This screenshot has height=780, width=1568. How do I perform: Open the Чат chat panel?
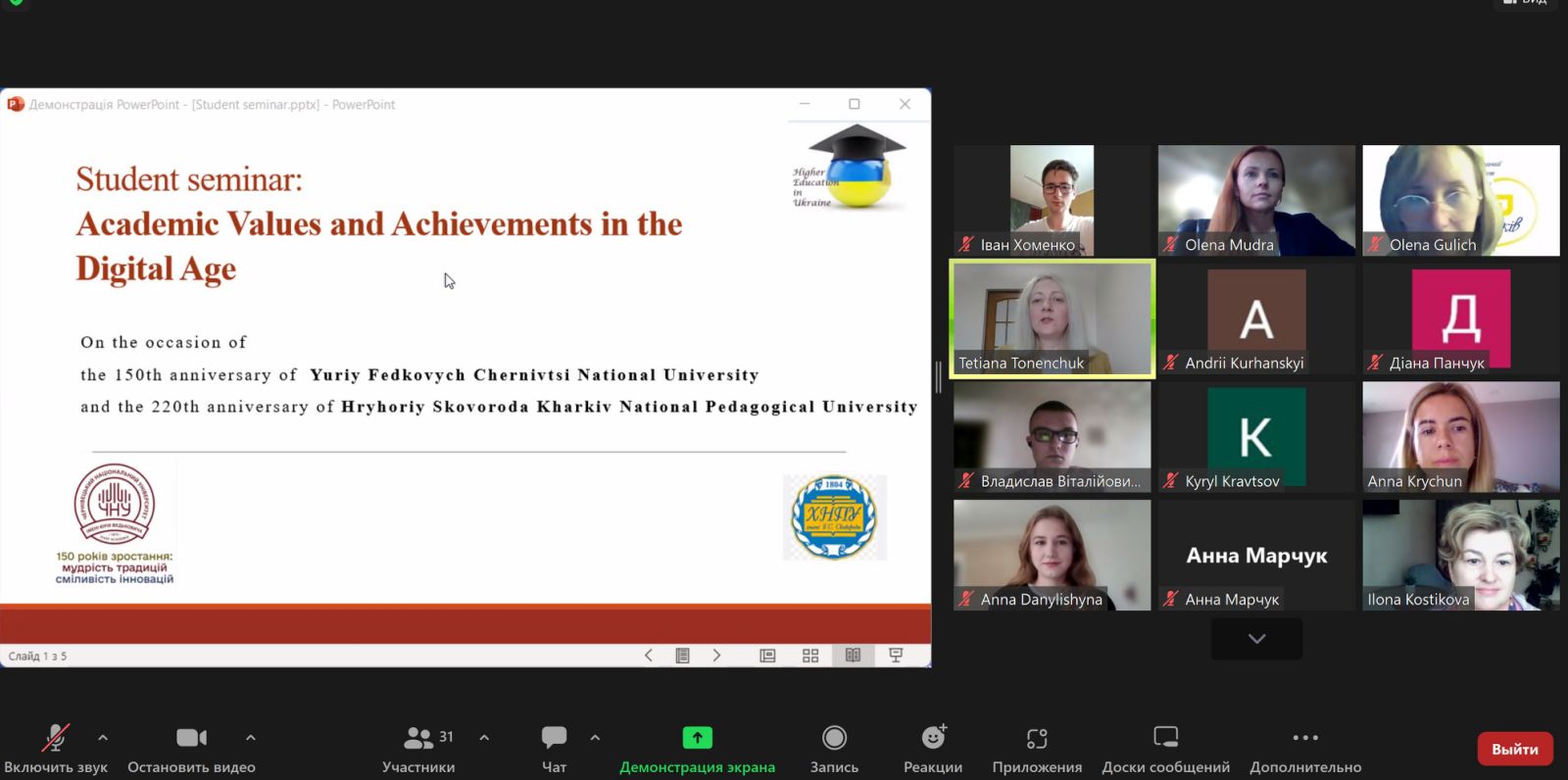(554, 749)
